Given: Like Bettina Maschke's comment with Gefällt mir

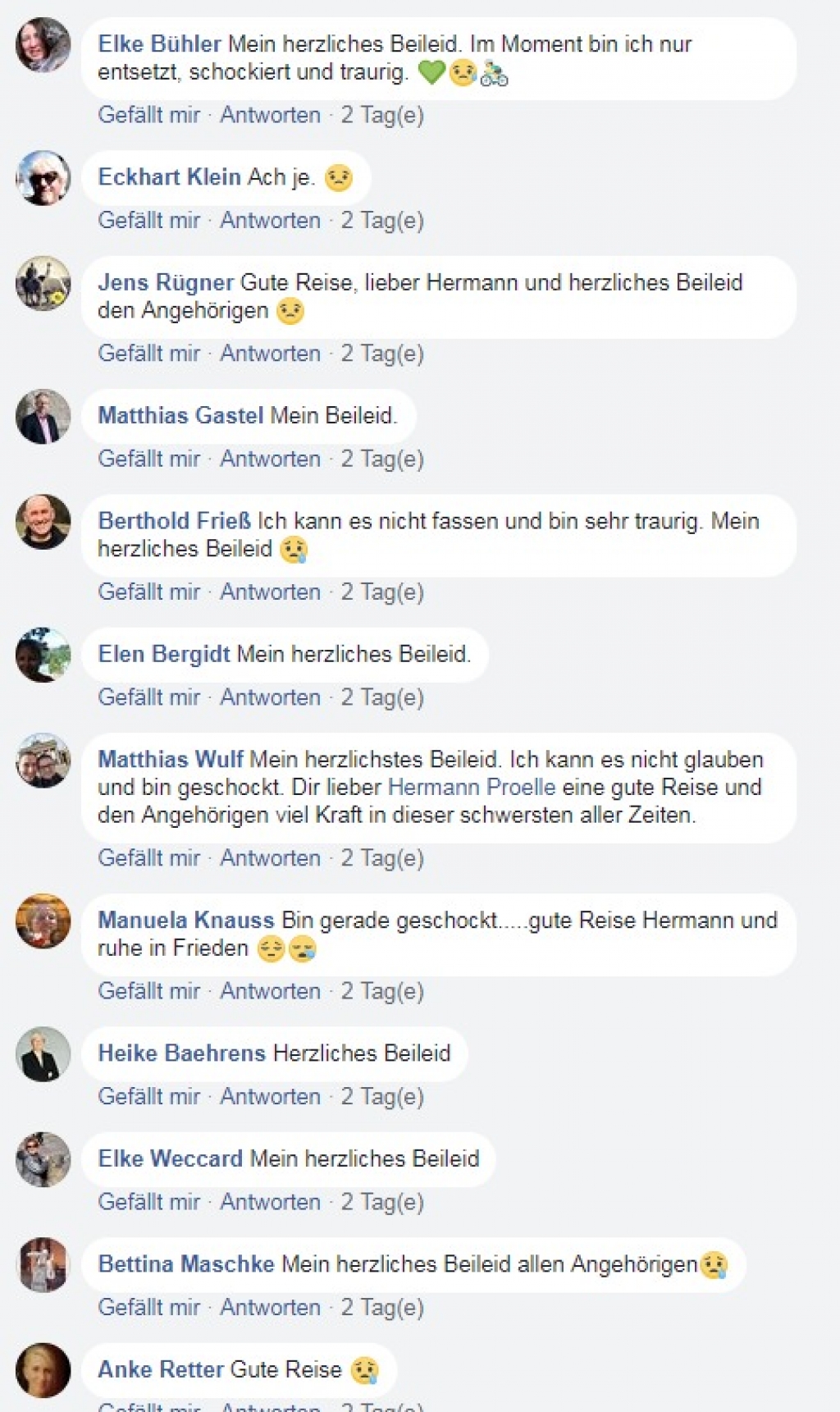Looking at the screenshot, I should click(148, 1306).
